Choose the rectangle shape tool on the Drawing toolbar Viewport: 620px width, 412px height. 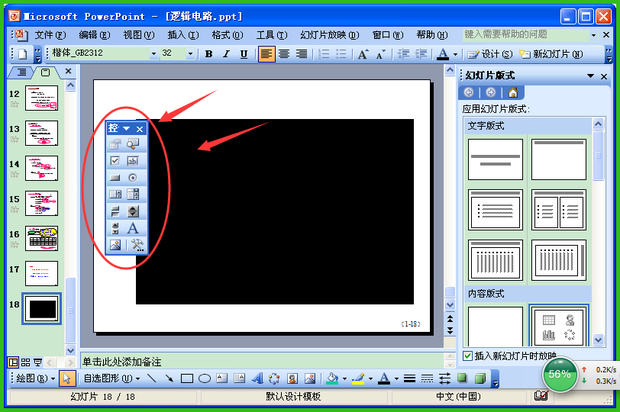(x=186, y=379)
